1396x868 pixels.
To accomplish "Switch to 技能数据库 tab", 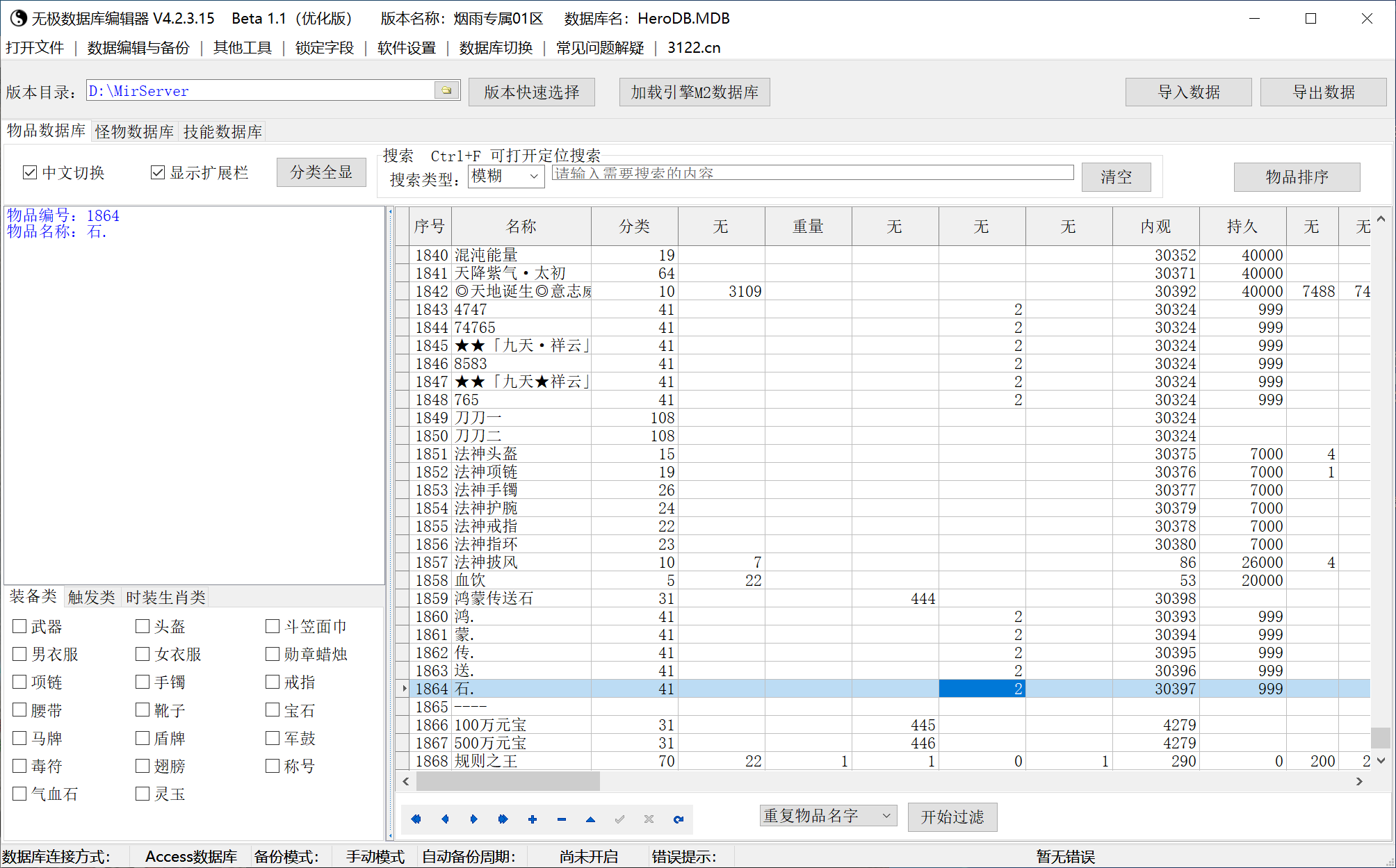I will (222, 131).
